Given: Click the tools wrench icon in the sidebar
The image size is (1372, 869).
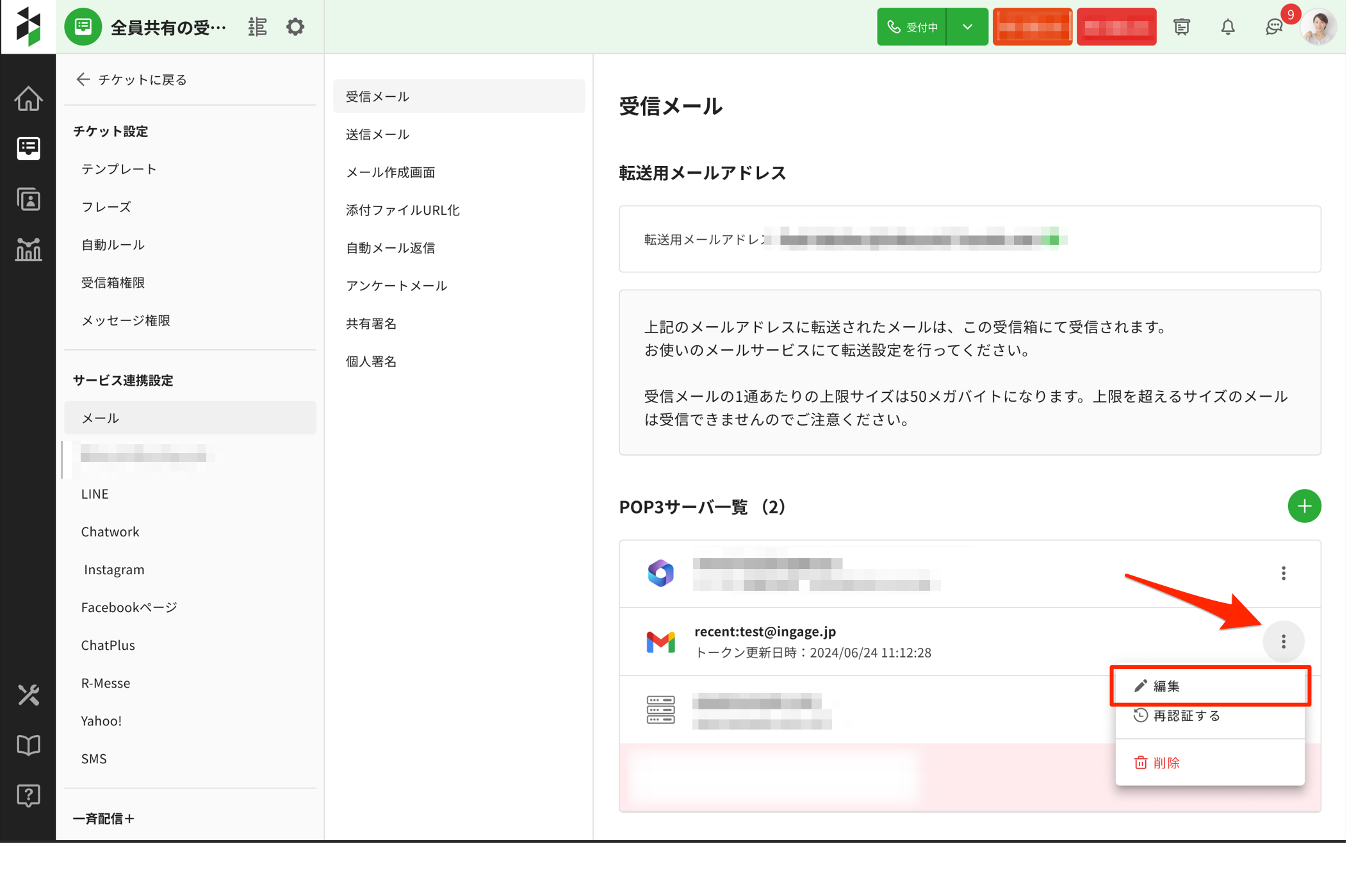Looking at the screenshot, I should tap(28, 695).
